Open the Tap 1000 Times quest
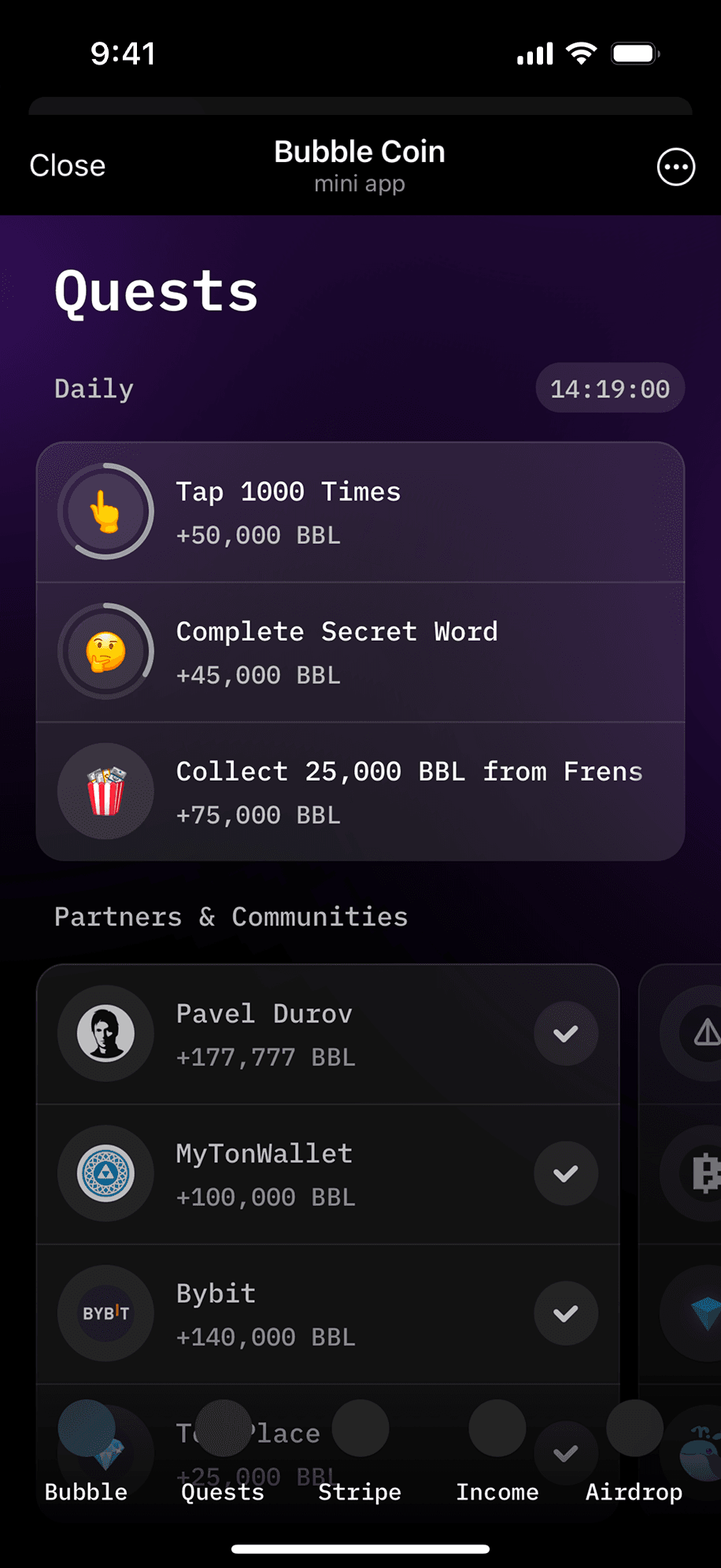The width and height of the screenshot is (721, 1568). (360, 512)
